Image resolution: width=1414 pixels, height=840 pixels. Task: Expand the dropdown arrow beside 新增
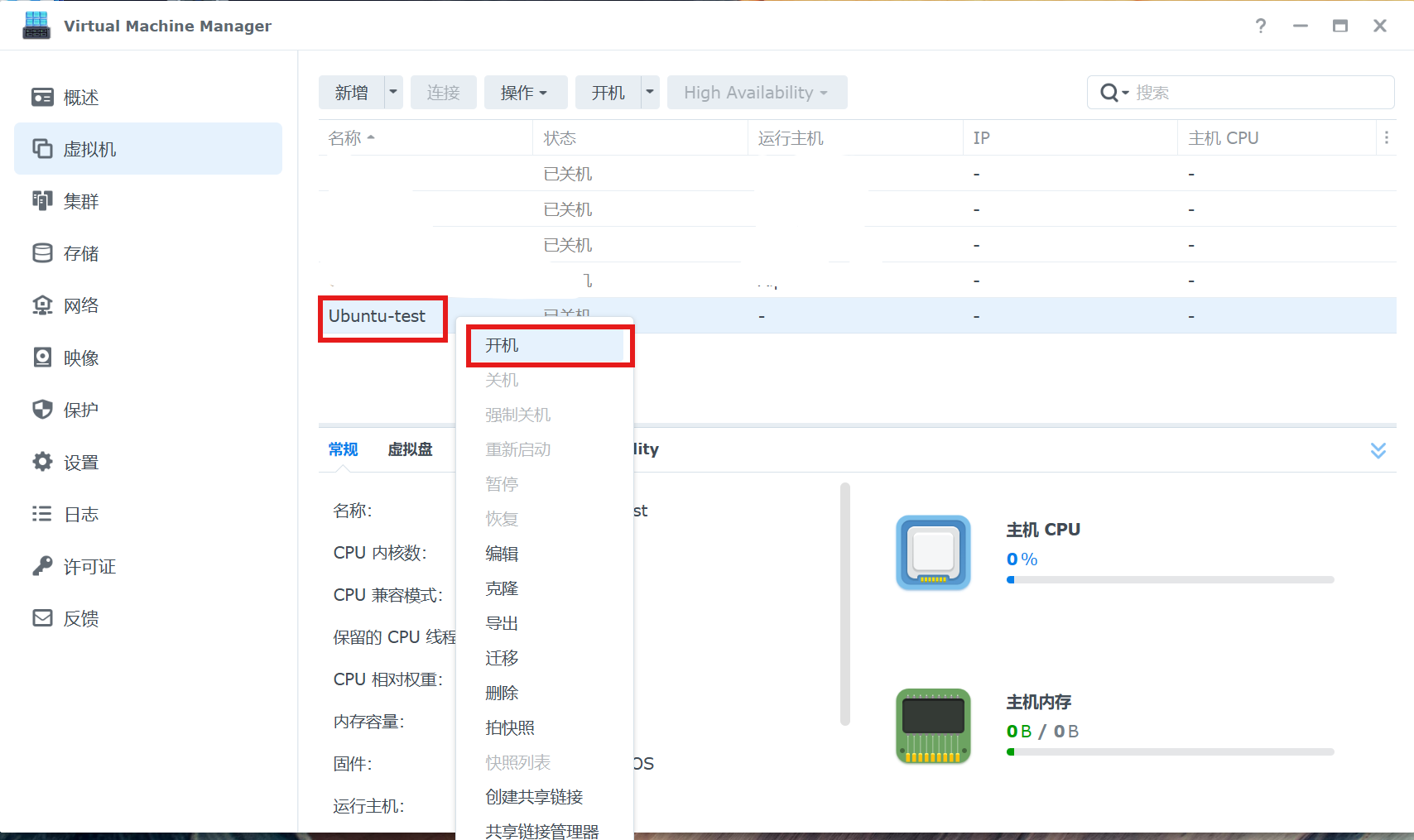coord(393,93)
